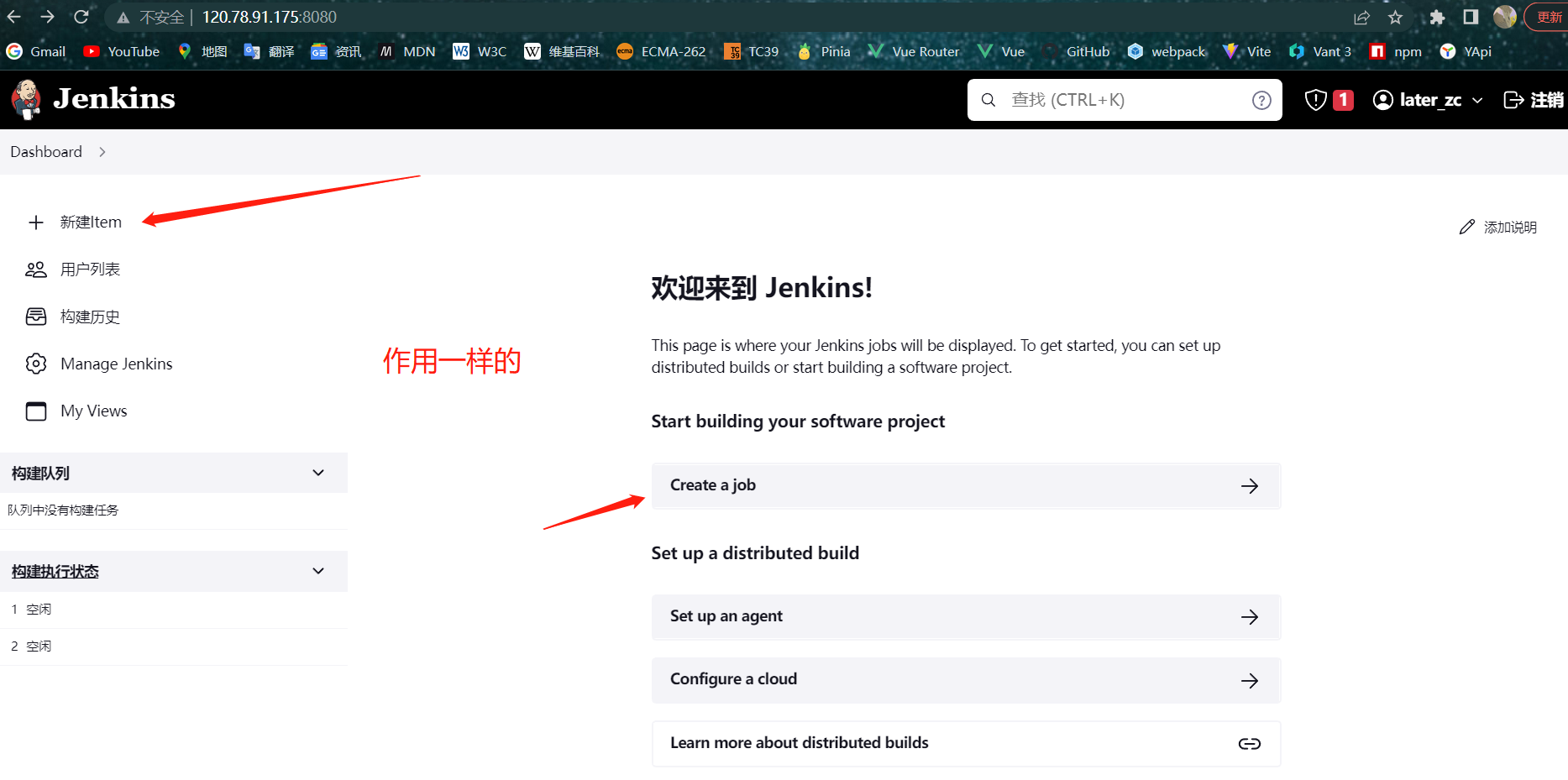Collapse the 构建执行状态 panel
The width and height of the screenshot is (1568, 780).
(x=318, y=571)
